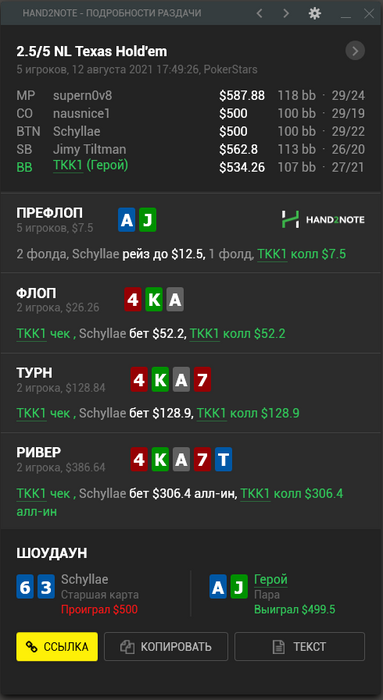
Task: Click hero's ace card in preflop
Action: 127,221
